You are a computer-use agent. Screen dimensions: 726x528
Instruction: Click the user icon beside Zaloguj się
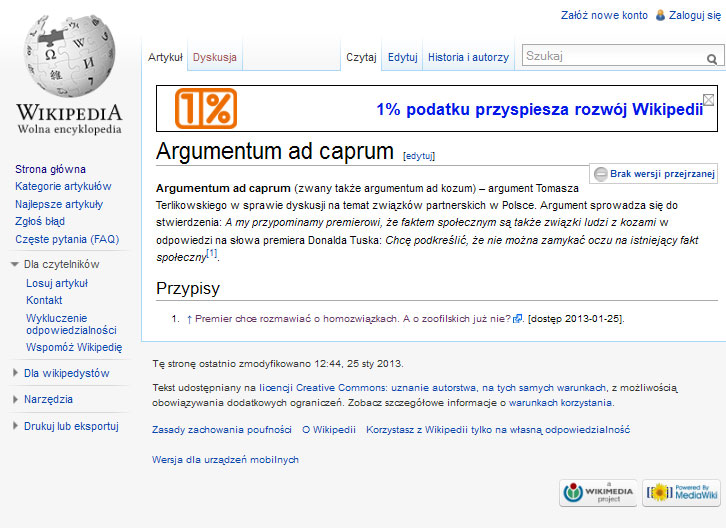point(660,16)
